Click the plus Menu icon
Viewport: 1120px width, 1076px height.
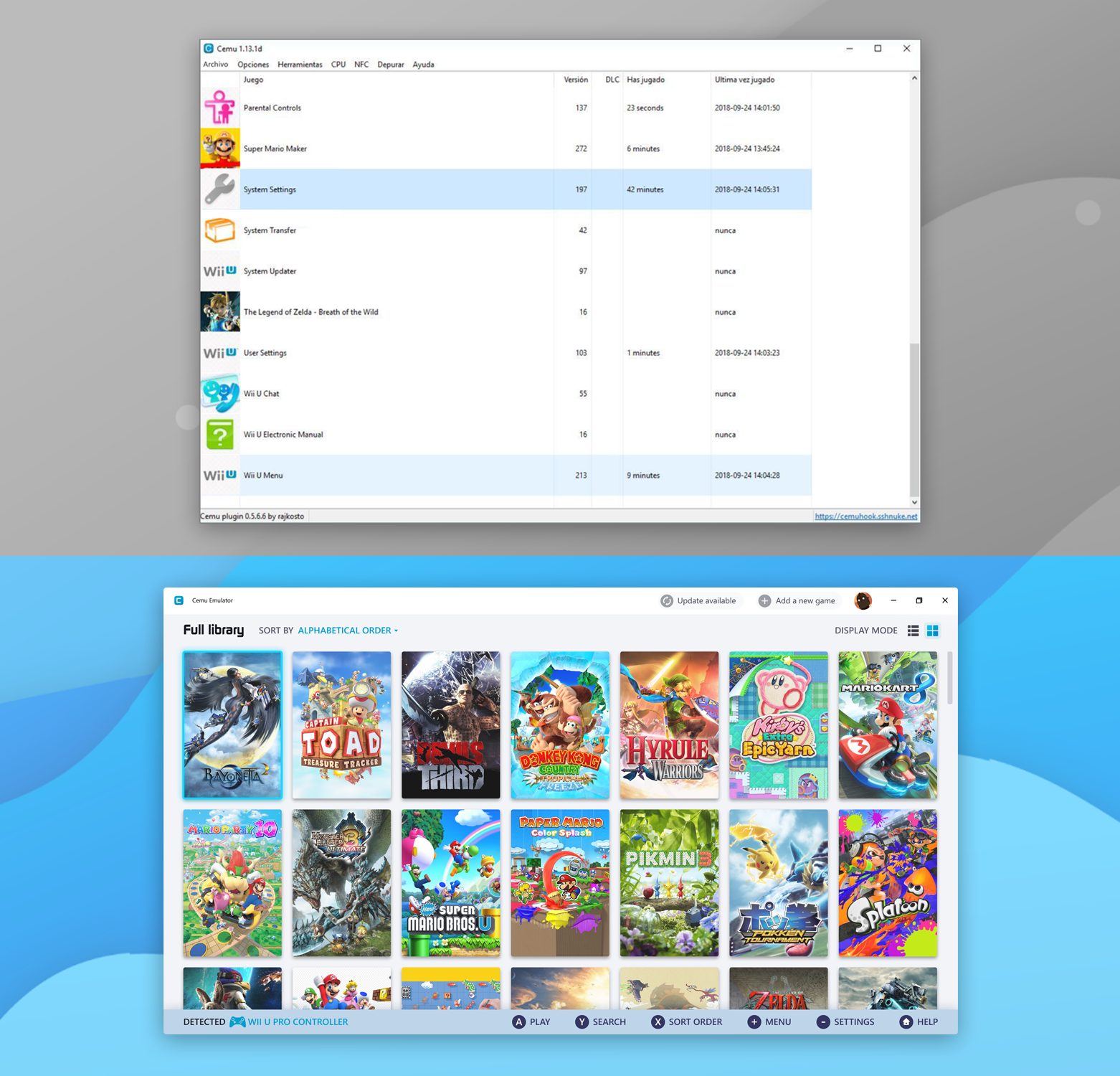coord(754,1022)
